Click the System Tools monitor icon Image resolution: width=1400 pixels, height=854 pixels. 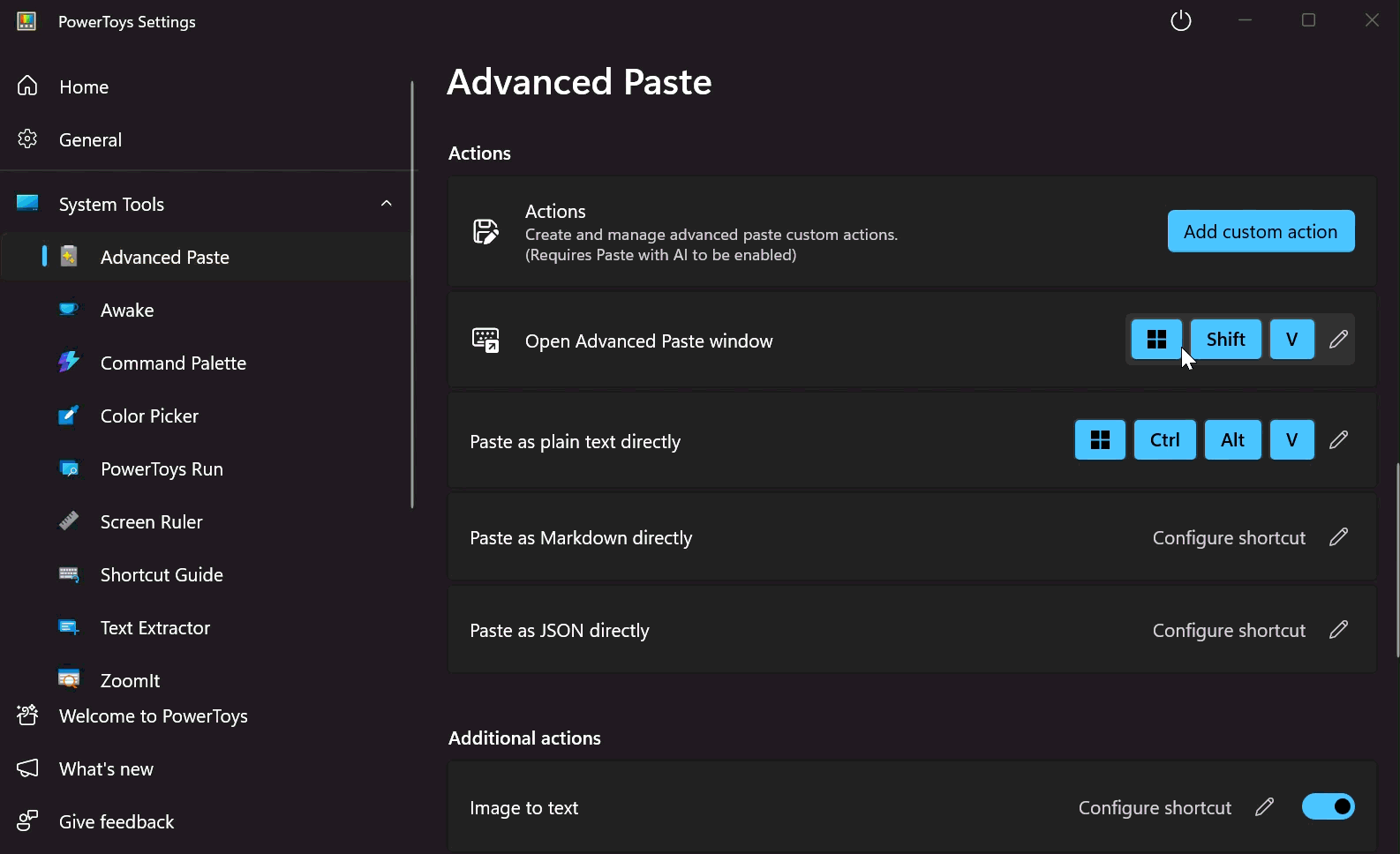coord(27,203)
